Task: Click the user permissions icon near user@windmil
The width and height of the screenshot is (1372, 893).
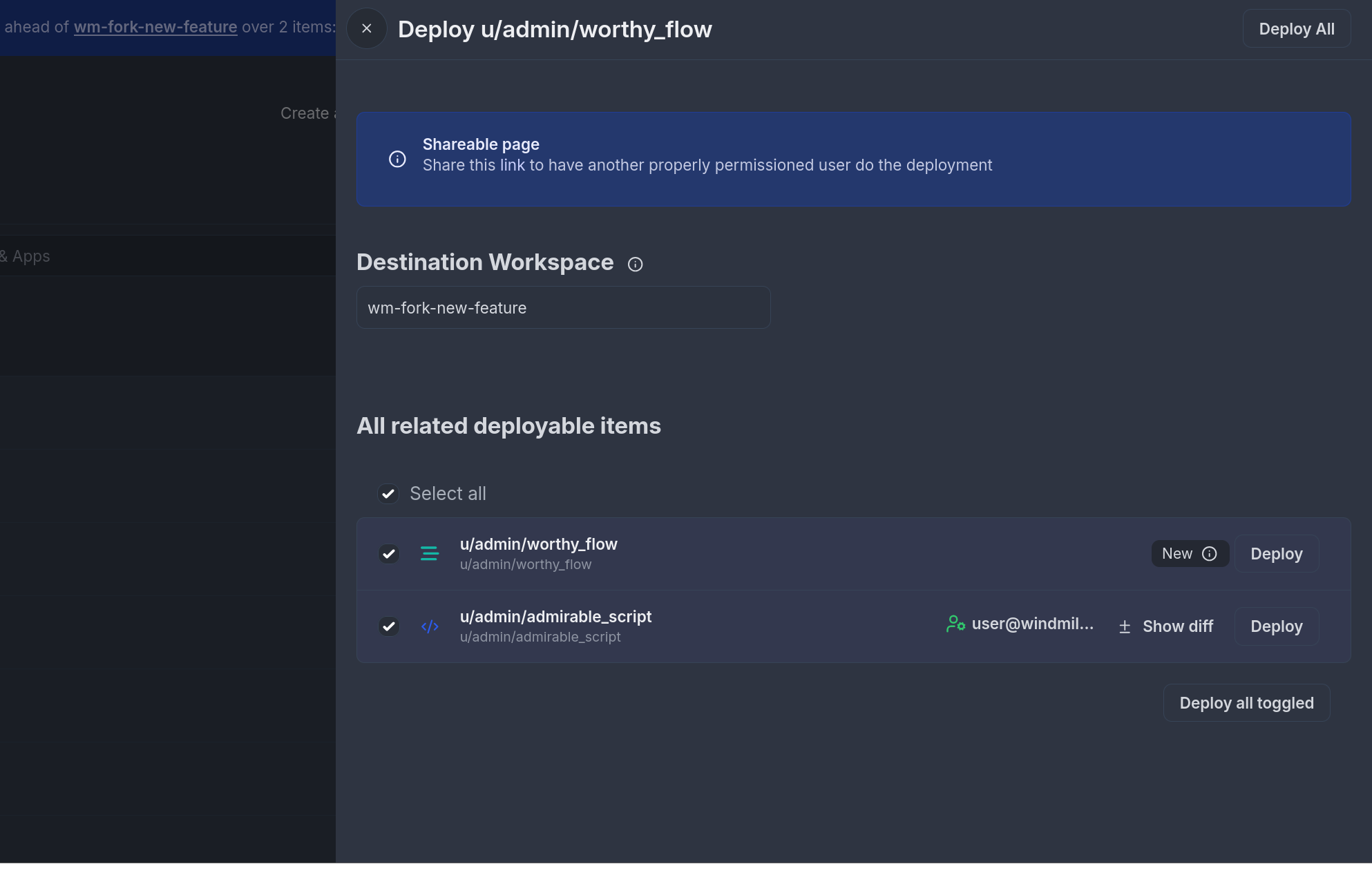Action: 955,624
